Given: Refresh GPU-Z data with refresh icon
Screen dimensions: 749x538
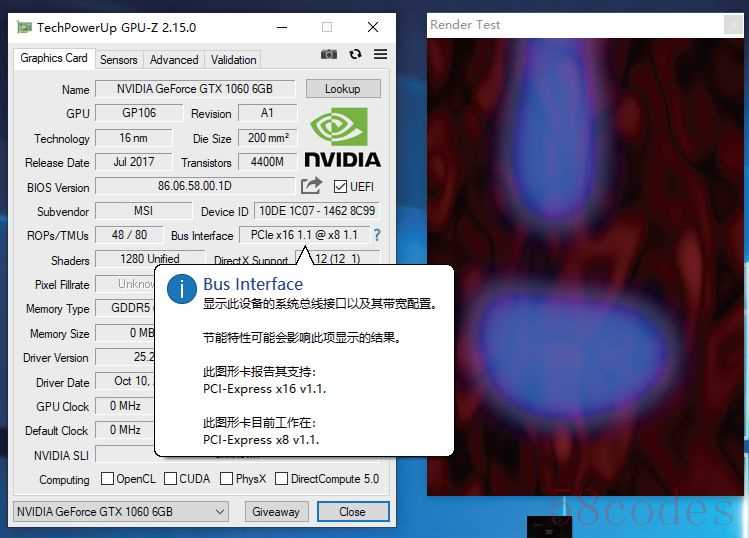Looking at the screenshot, I should (x=355, y=54).
